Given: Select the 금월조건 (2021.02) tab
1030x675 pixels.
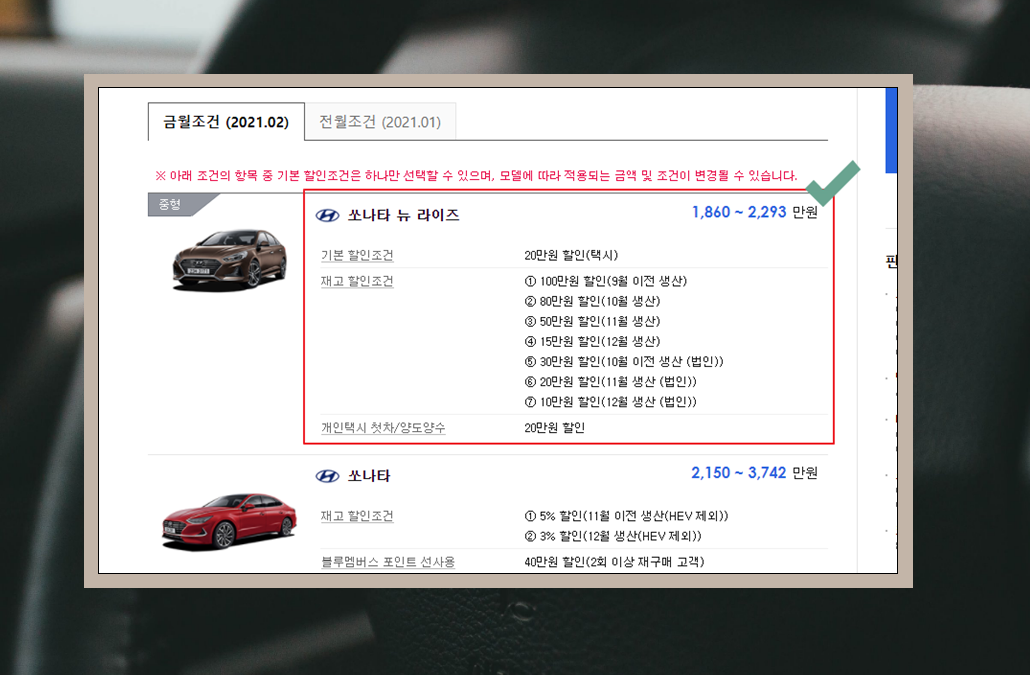Looking at the screenshot, I should click(226, 121).
